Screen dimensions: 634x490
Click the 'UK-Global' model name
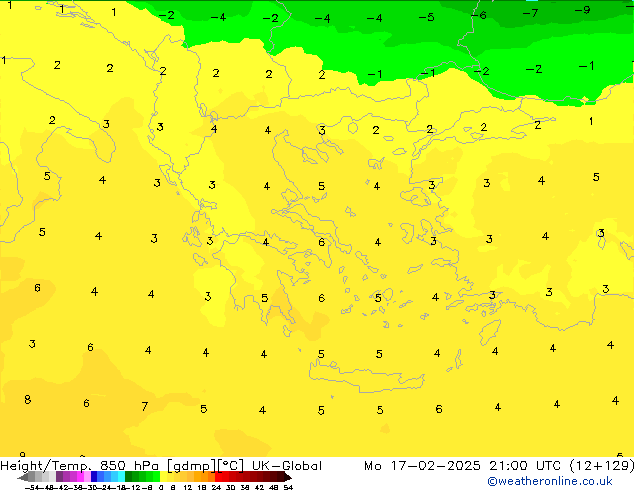tap(287, 466)
